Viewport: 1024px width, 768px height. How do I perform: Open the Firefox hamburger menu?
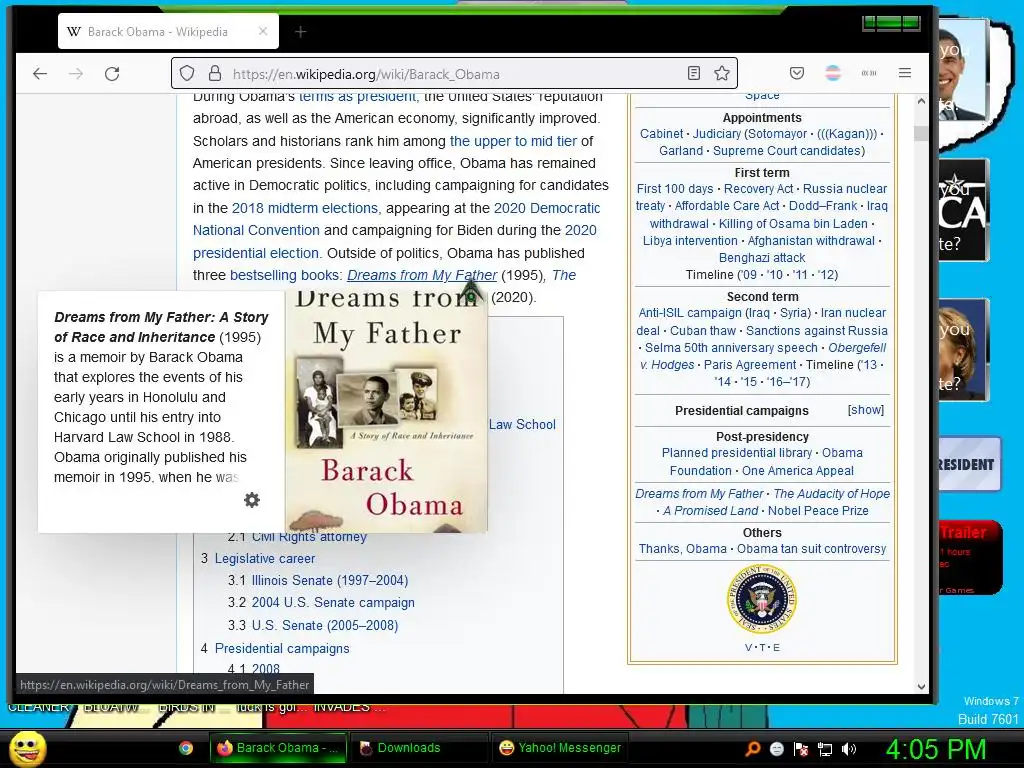coord(904,73)
